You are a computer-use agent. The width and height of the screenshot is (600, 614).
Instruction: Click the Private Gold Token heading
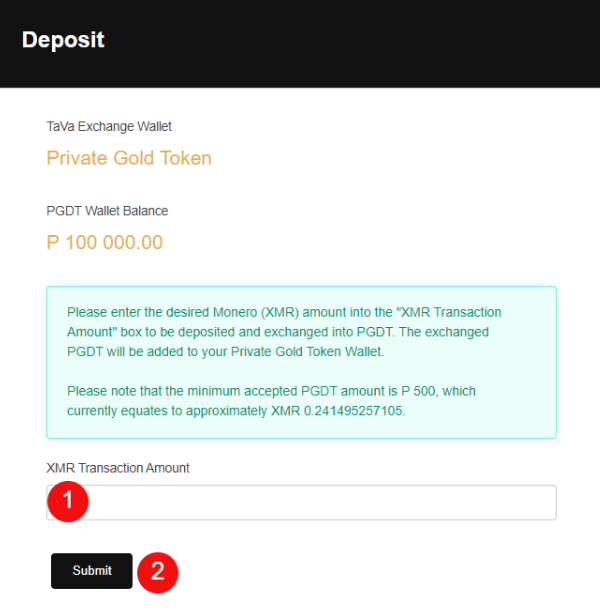click(x=129, y=158)
